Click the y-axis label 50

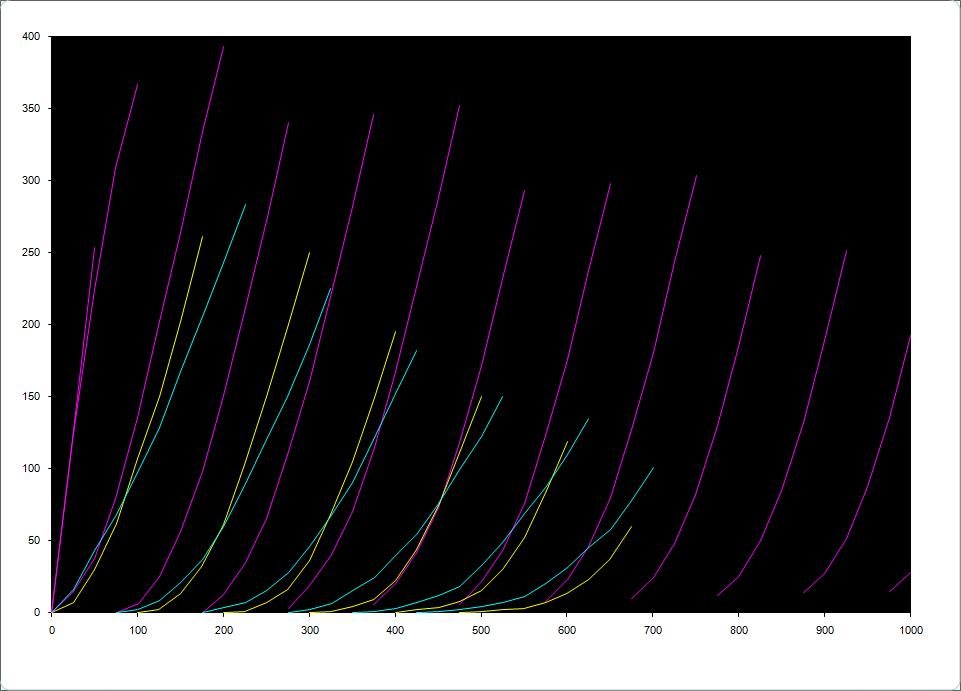[34, 541]
